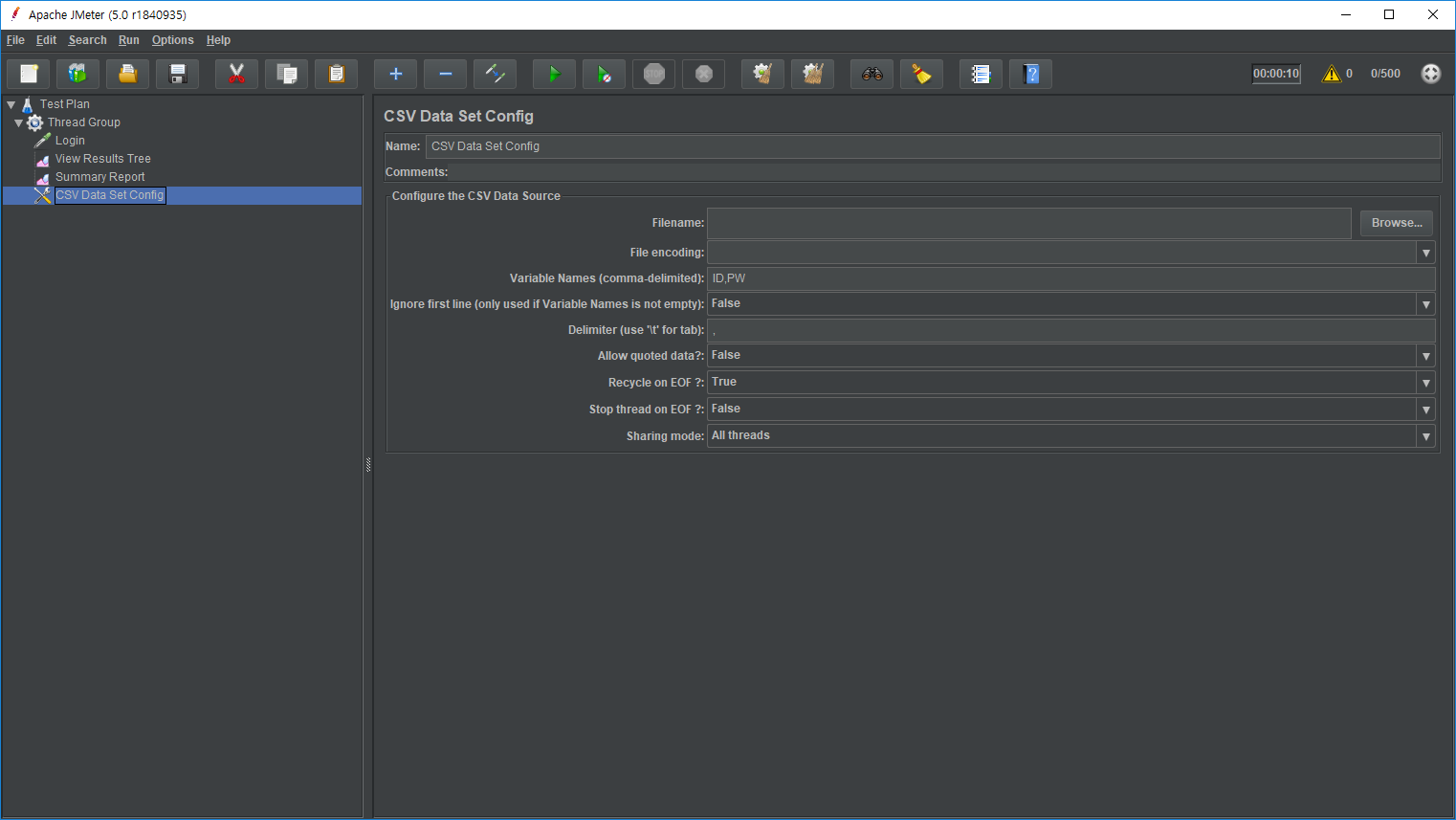The height and width of the screenshot is (820, 1456).
Task: Click the Shutdown test icon
Action: click(703, 74)
